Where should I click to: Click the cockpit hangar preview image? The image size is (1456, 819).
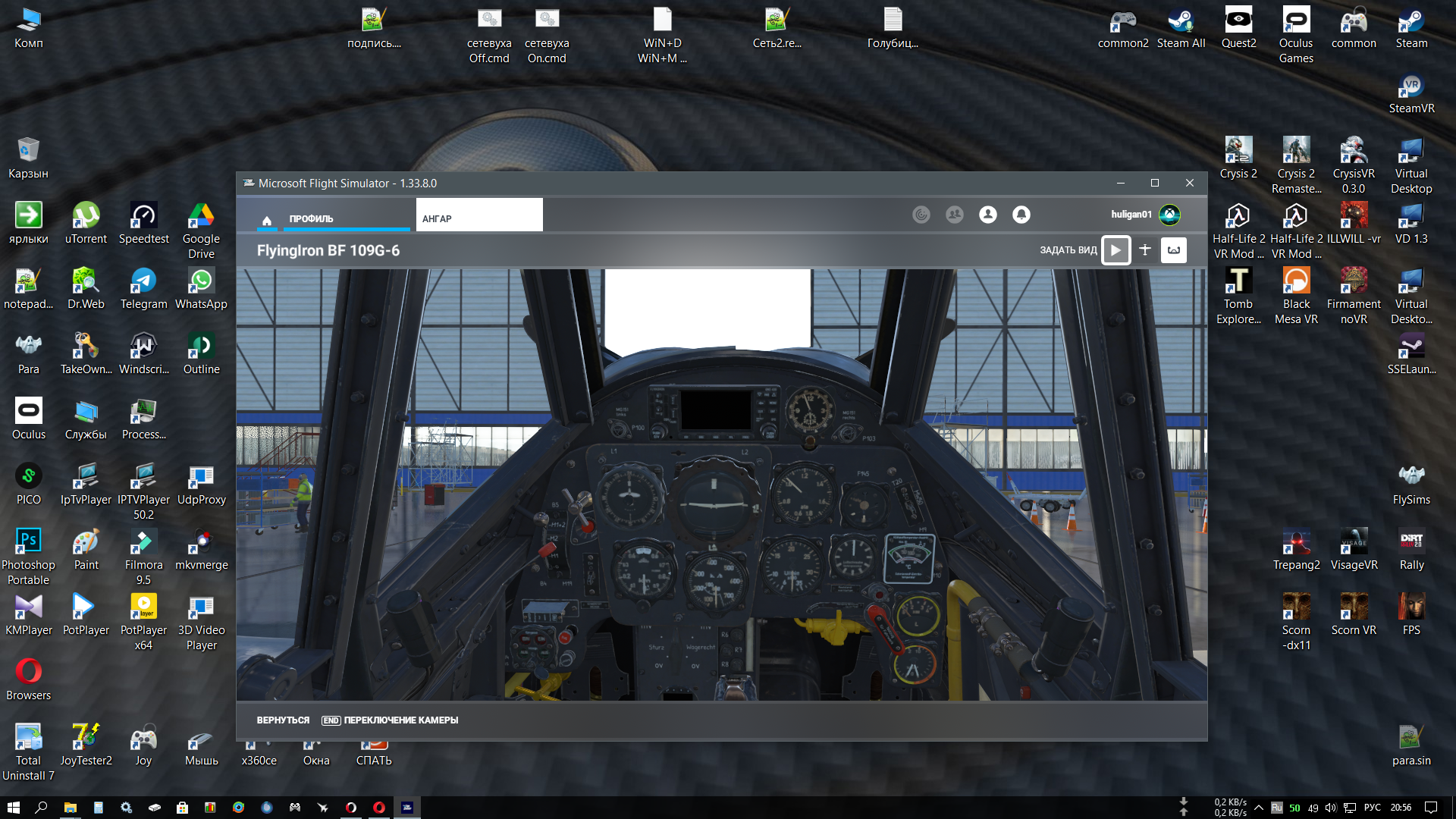(x=721, y=485)
